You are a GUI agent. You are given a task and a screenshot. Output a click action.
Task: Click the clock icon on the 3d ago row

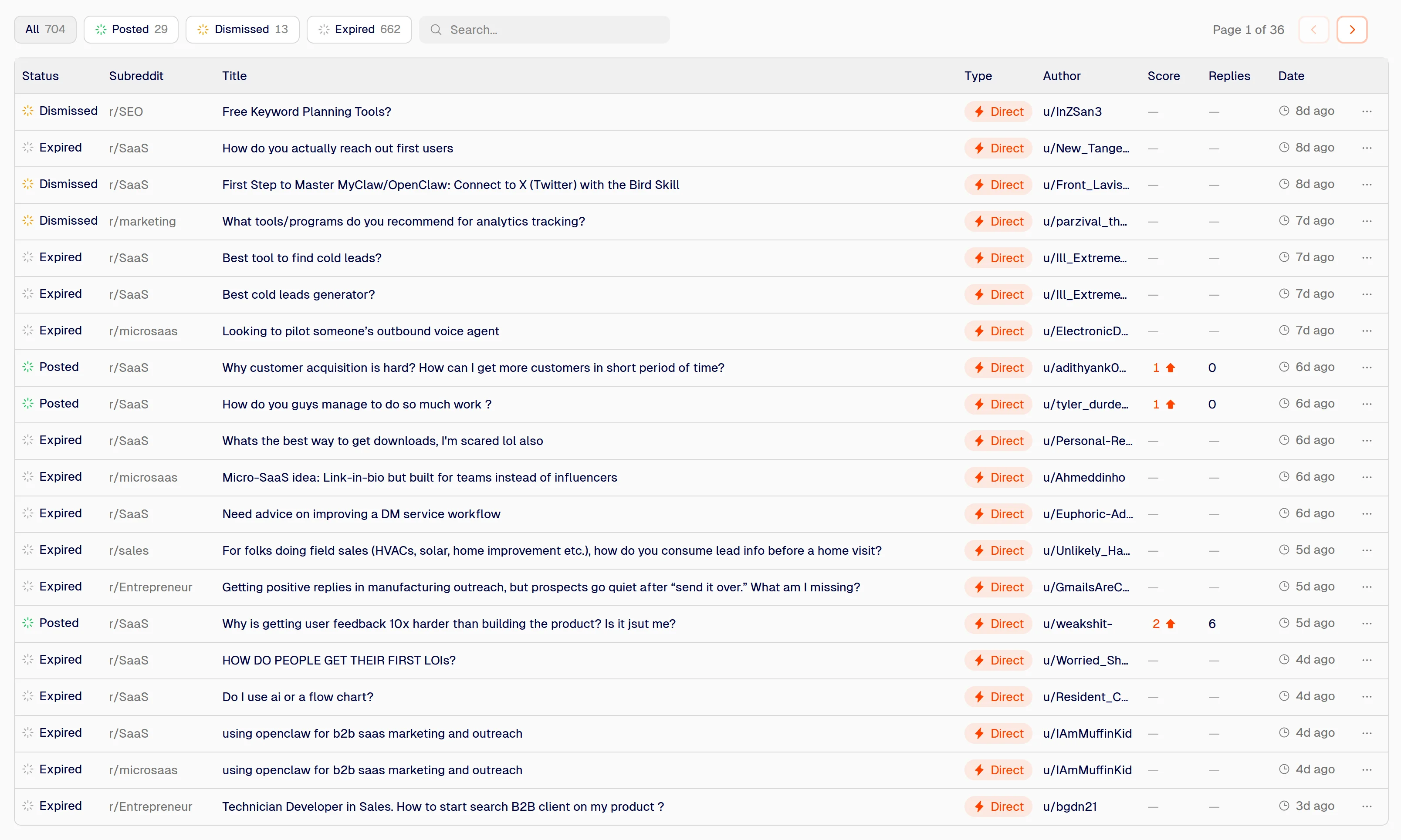tap(1284, 806)
